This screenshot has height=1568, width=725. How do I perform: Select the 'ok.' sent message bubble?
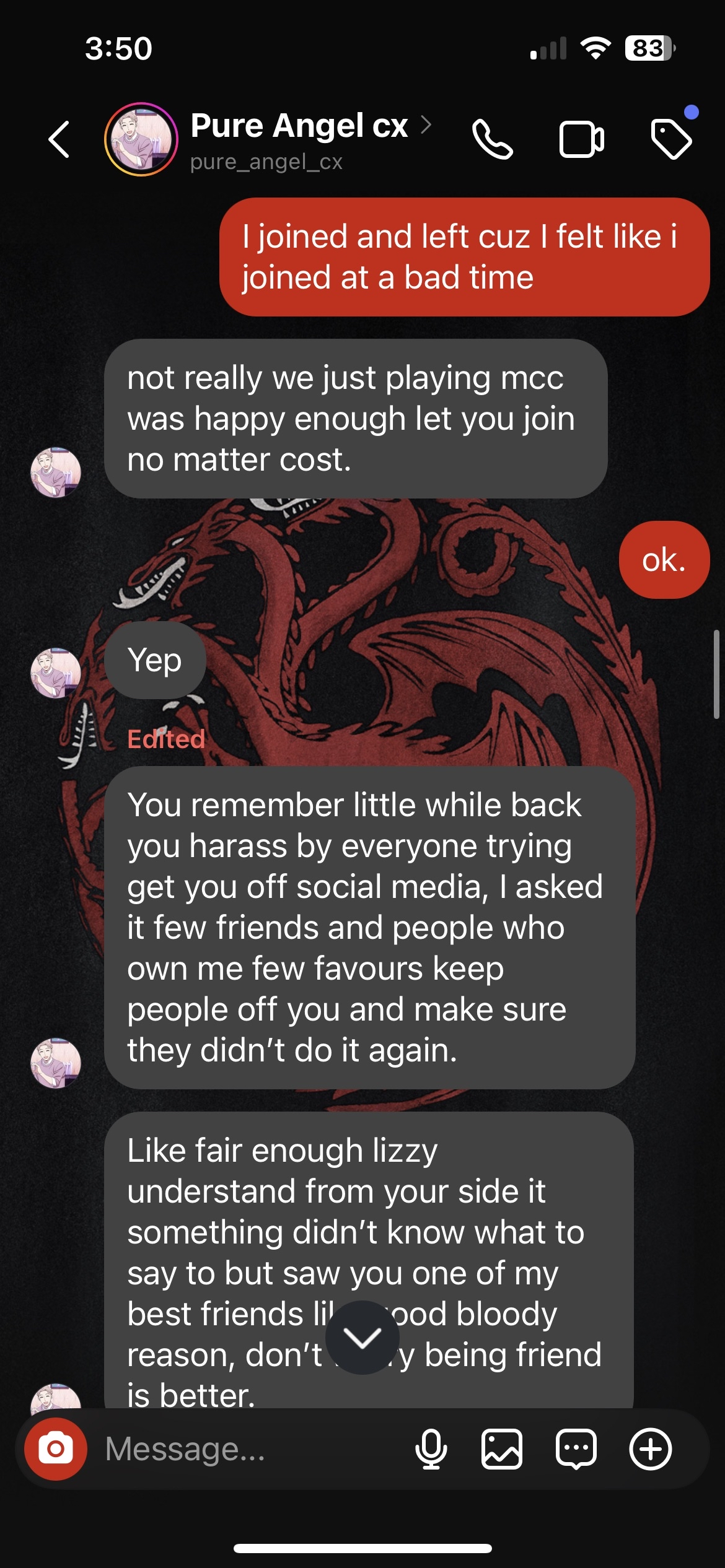click(664, 560)
